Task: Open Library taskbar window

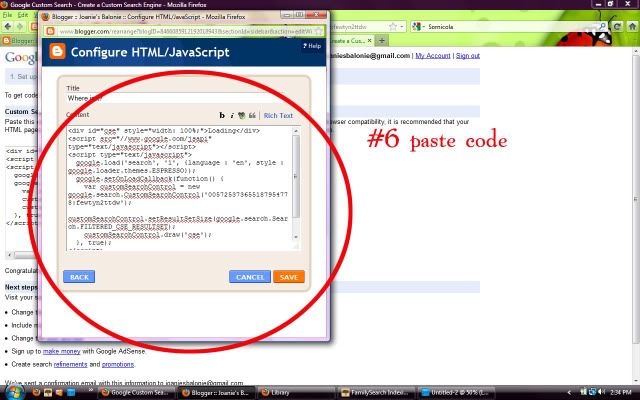Action: click(296, 393)
